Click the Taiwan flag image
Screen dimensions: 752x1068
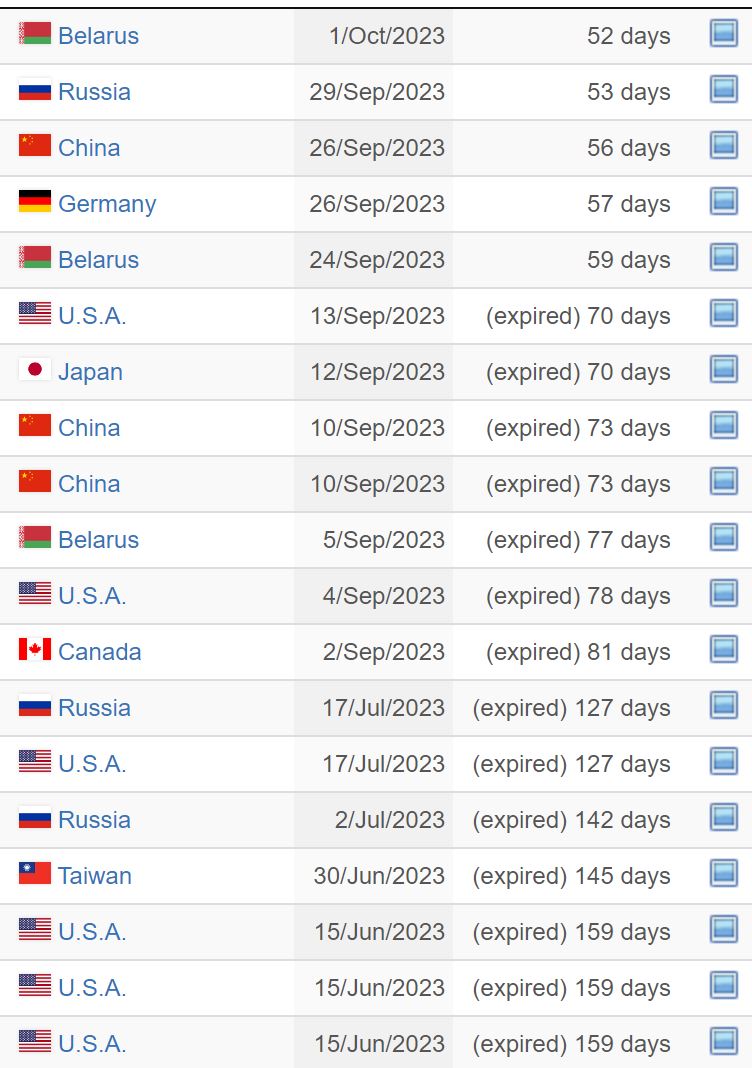35,873
